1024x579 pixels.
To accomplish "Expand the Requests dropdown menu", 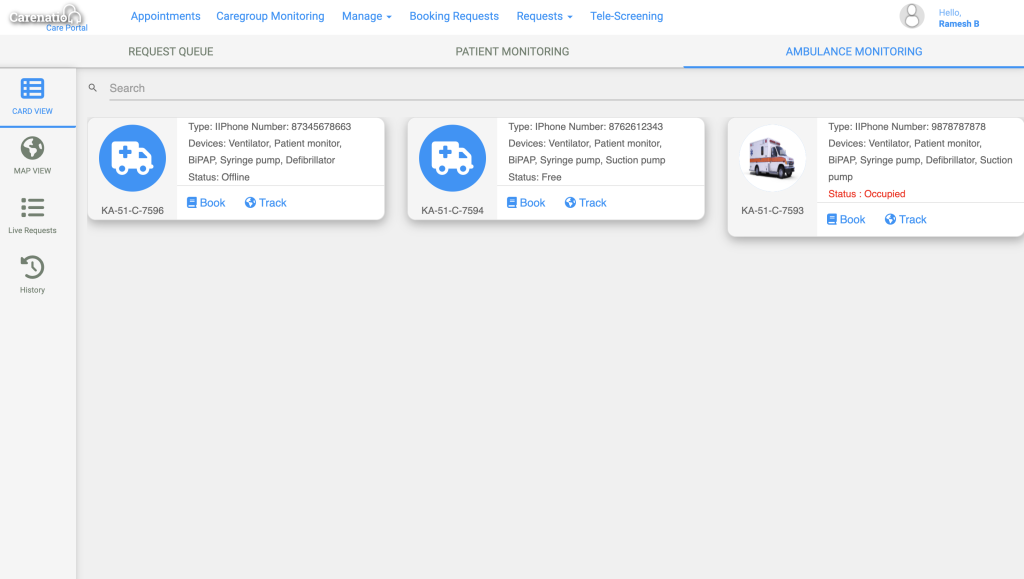I will pyautogui.click(x=544, y=16).
